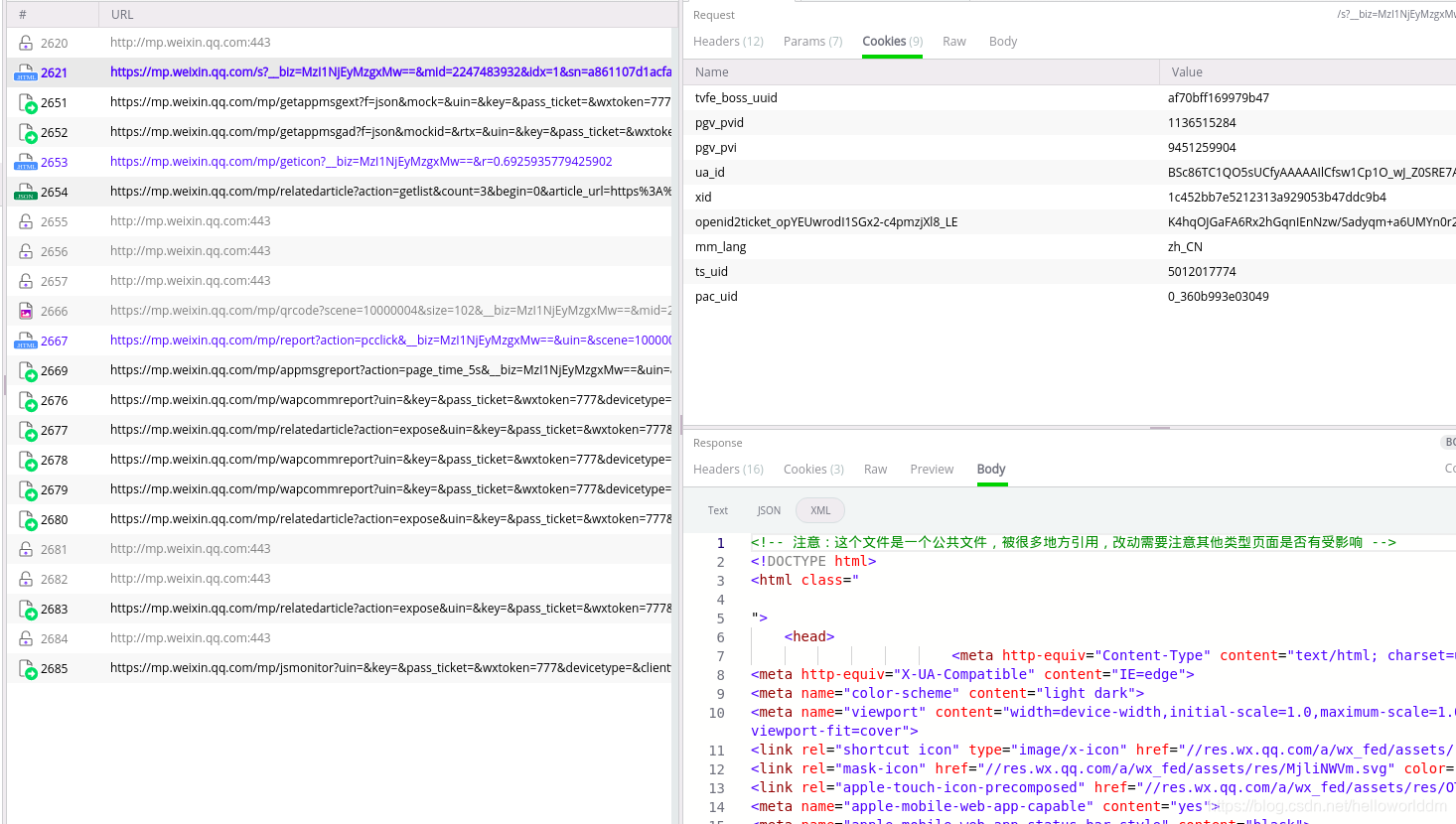The height and width of the screenshot is (824, 1456).
Task: Click the HTML icon of request 2667
Action: click(x=26, y=341)
